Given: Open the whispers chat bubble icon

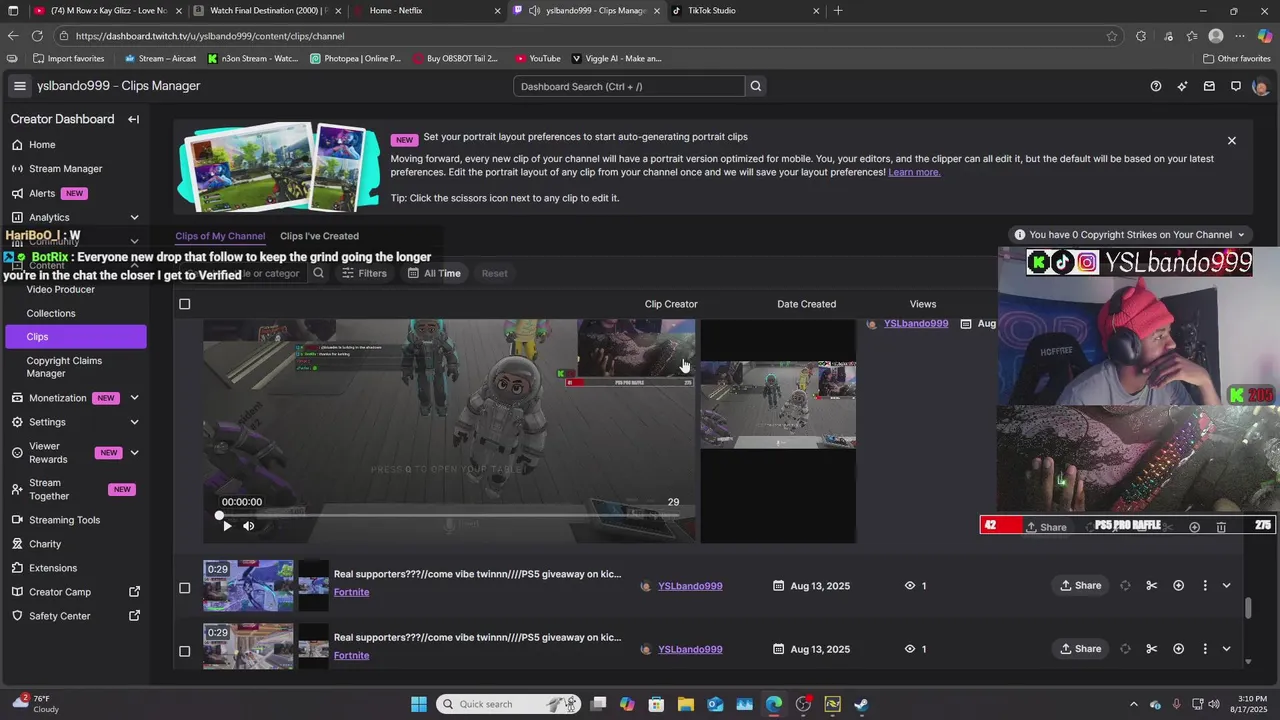Looking at the screenshot, I should pyautogui.click(x=1236, y=86).
